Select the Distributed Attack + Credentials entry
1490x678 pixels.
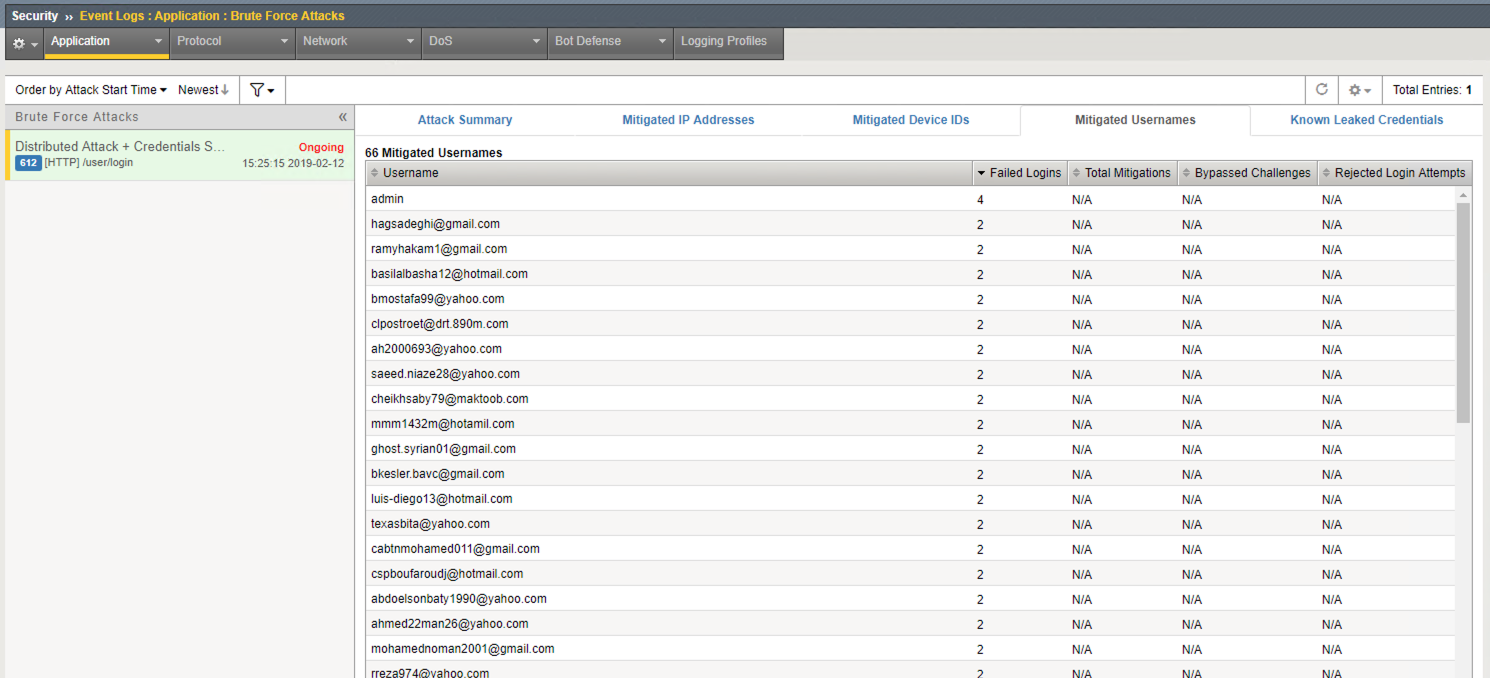click(x=179, y=155)
